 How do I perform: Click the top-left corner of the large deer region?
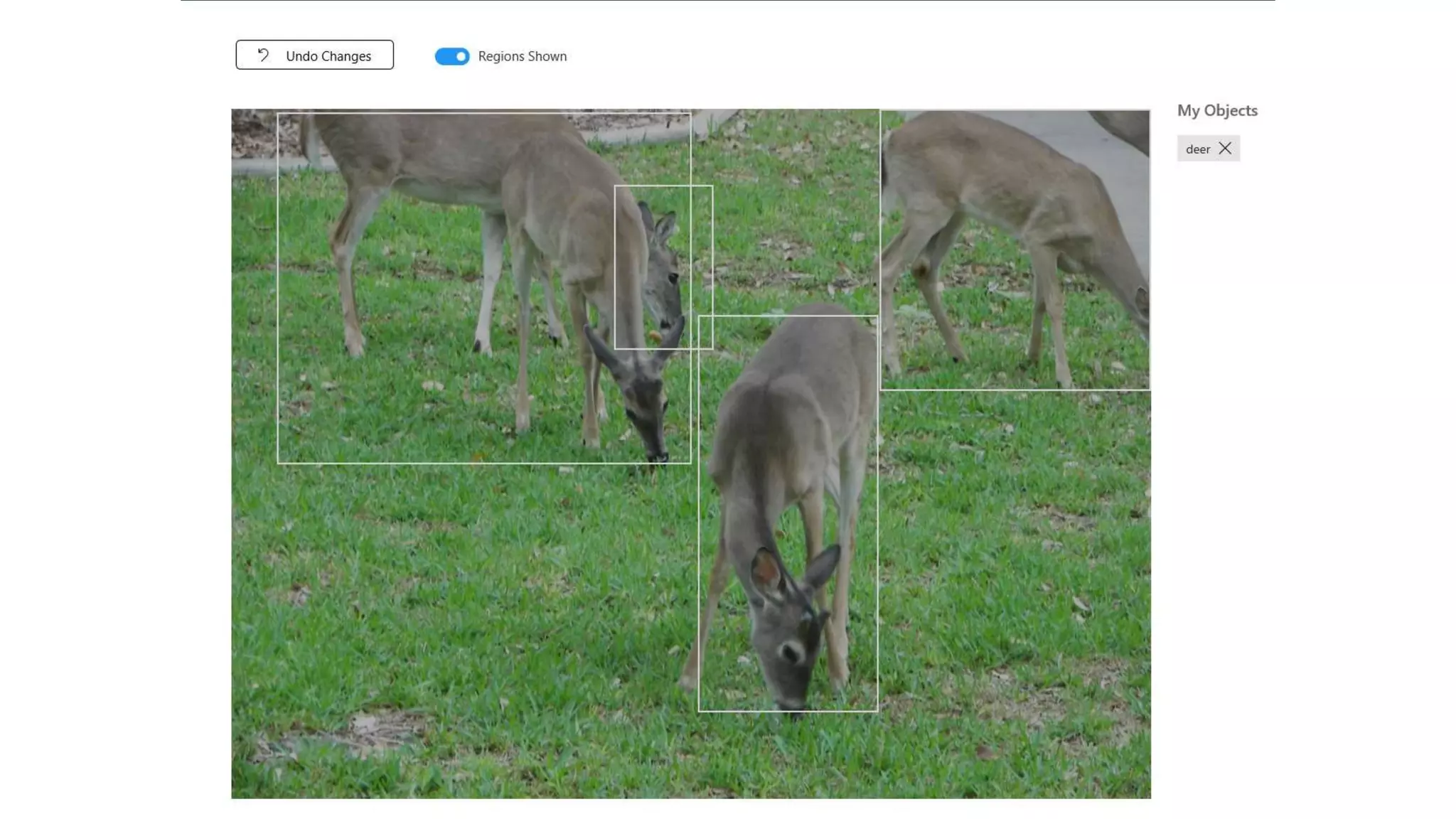(278, 114)
